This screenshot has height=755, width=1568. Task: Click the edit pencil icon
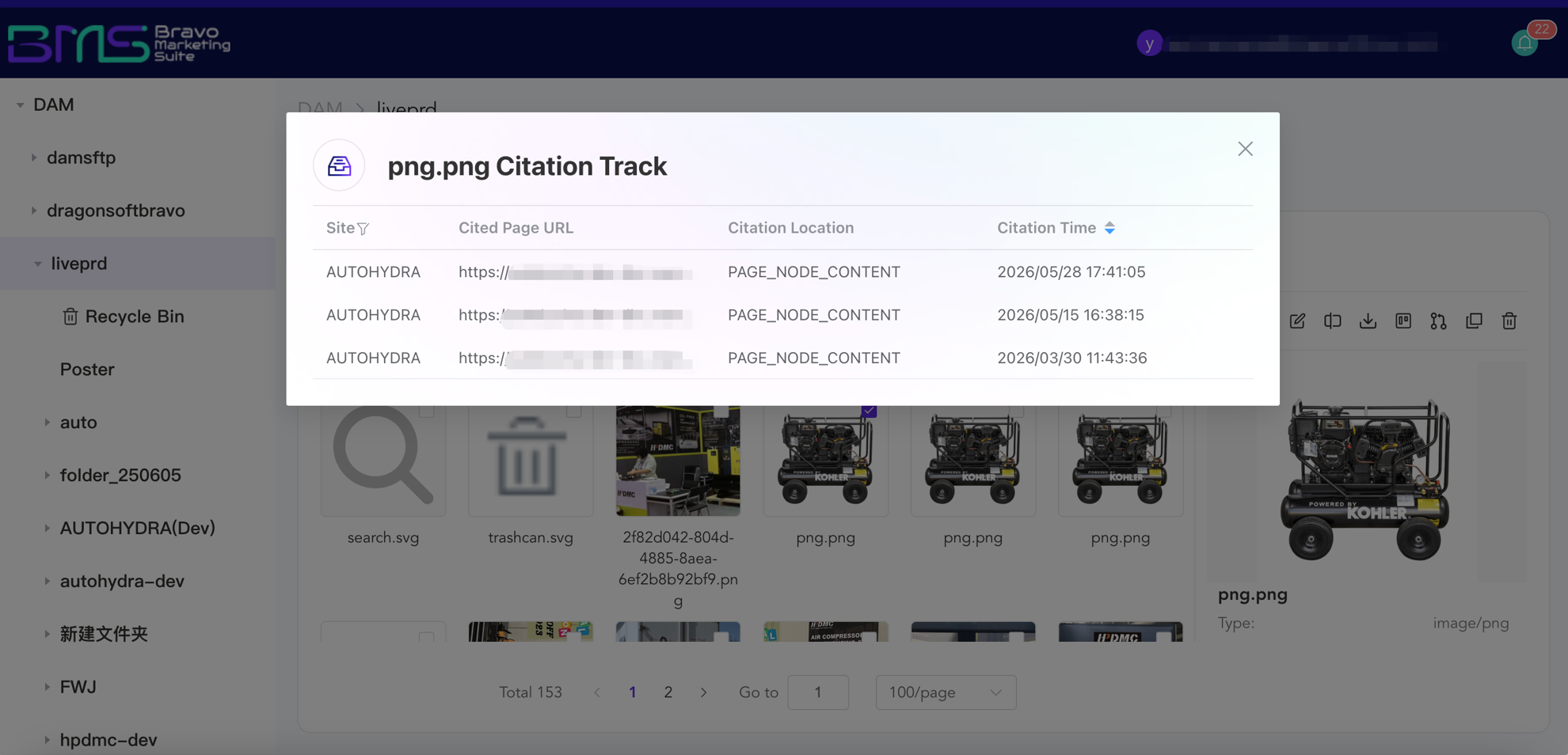tap(1297, 321)
